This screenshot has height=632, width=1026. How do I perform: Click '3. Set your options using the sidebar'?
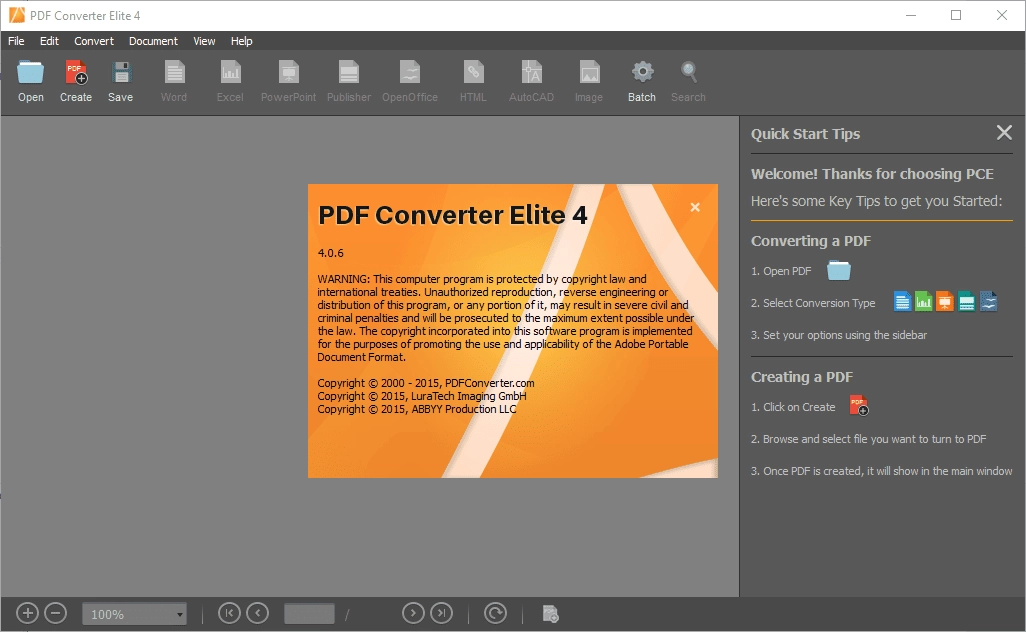click(x=839, y=335)
